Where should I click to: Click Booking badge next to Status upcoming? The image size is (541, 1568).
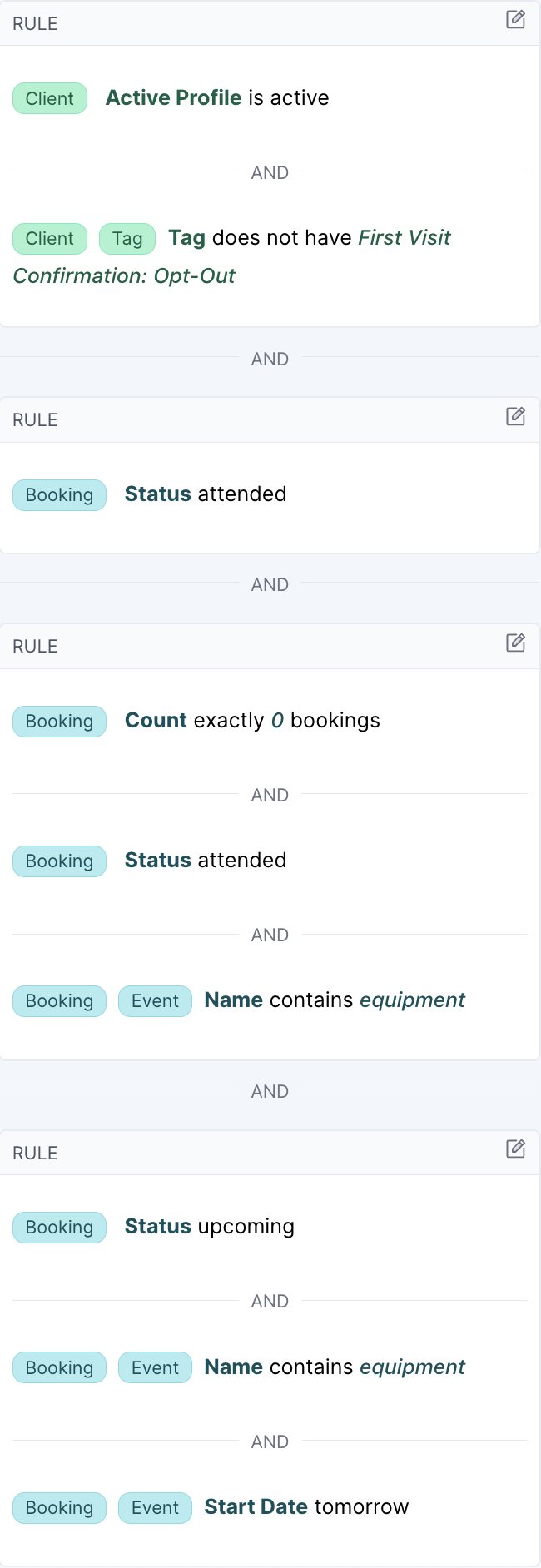pyautogui.click(x=59, y=1228)
